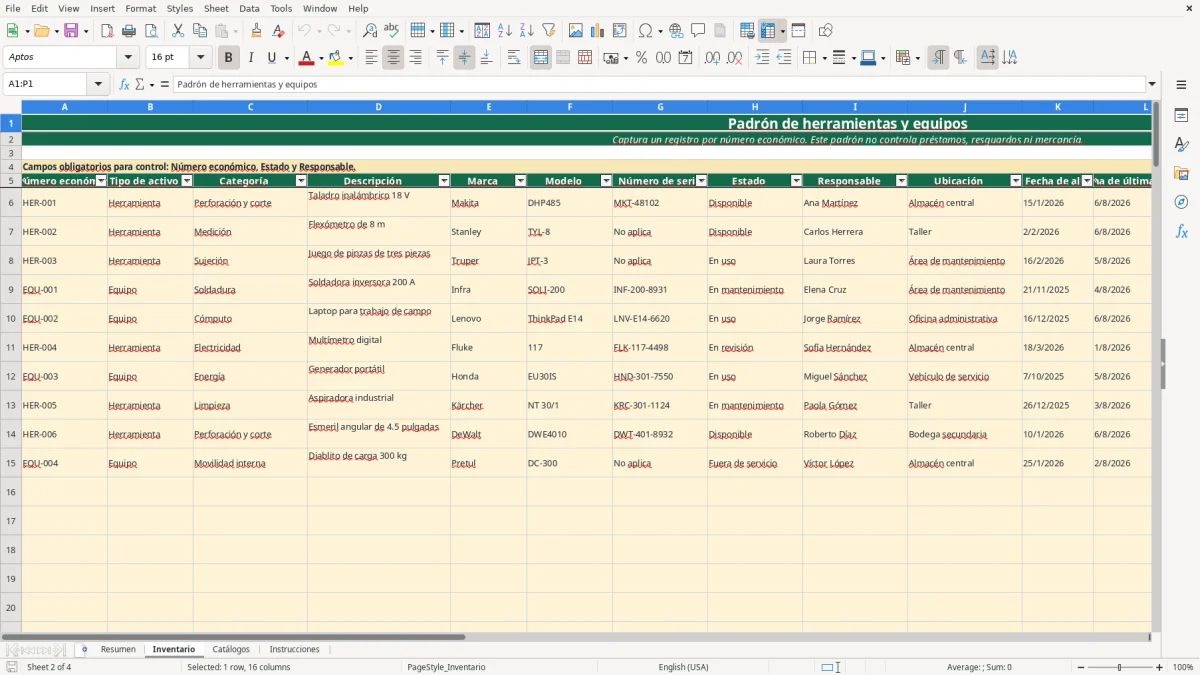Toggle Bold formatting
This screenshot has width=1200, height=675.
[229, 58]
